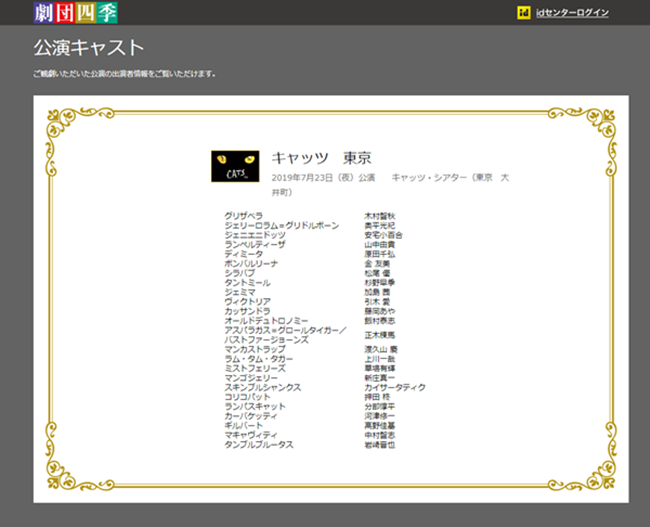The image size is (650, 527).
Task: Select the ジェミマ role row
Action: tap(240, 292)
